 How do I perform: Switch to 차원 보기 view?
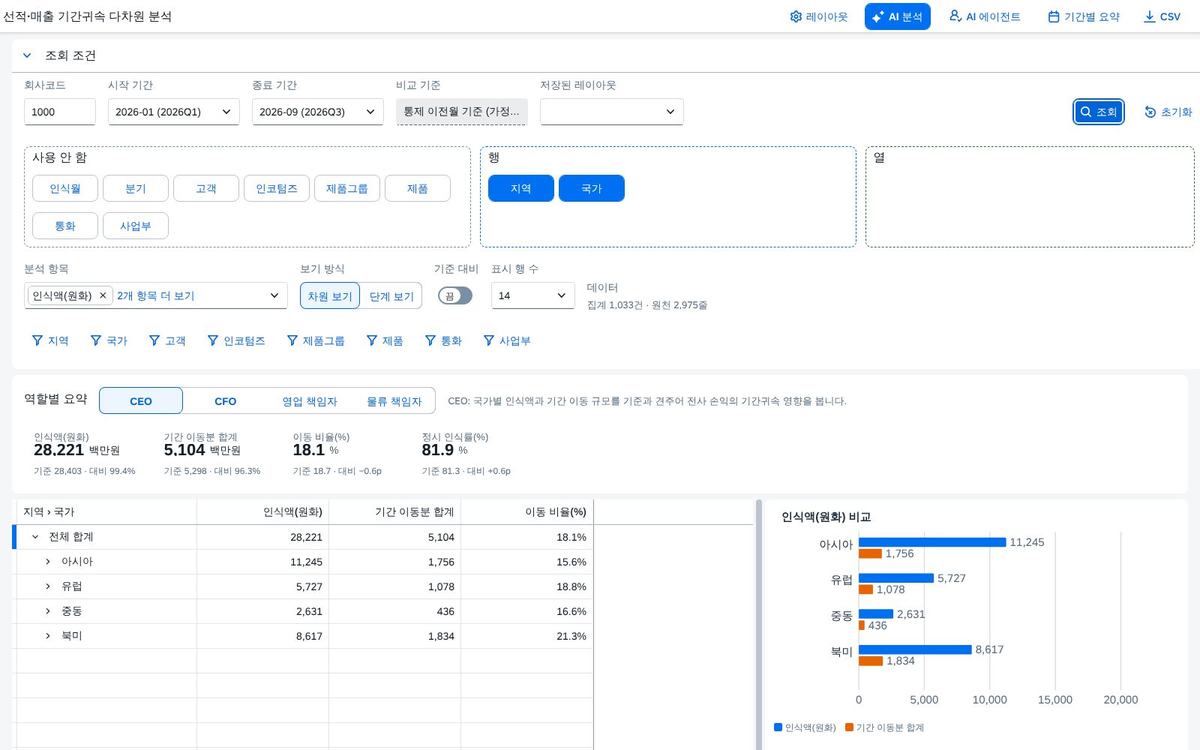click(x=330, y=296)
